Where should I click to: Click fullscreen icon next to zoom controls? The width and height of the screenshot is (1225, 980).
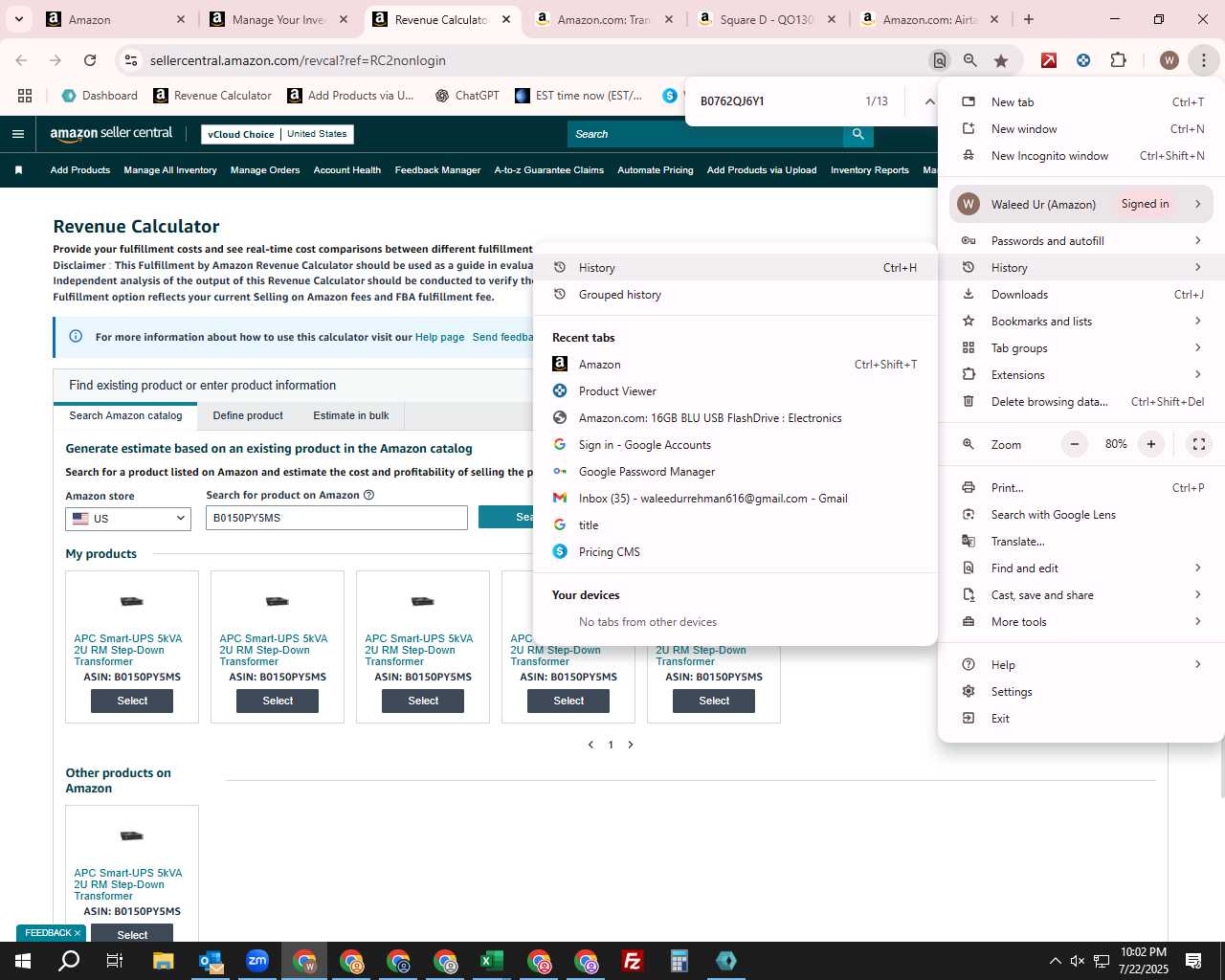coord(1198,444)
